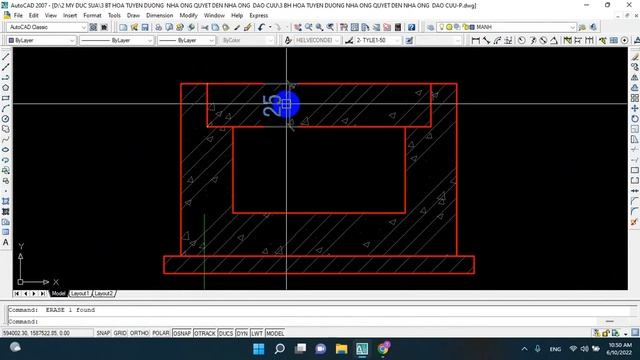Click the Undo arrow icon
Screen dimensions: 640x360
pos(262,27)
